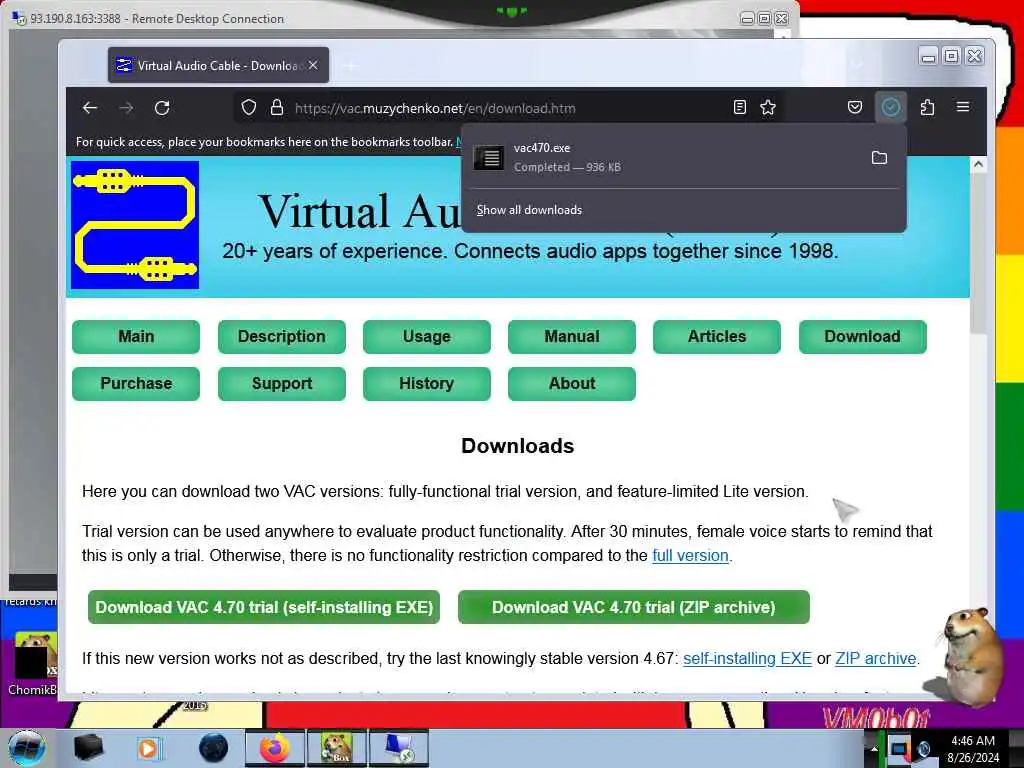Viewport: 1024px width, 768px height.
Task: Open the Manual page
Action: click(571, 336)
